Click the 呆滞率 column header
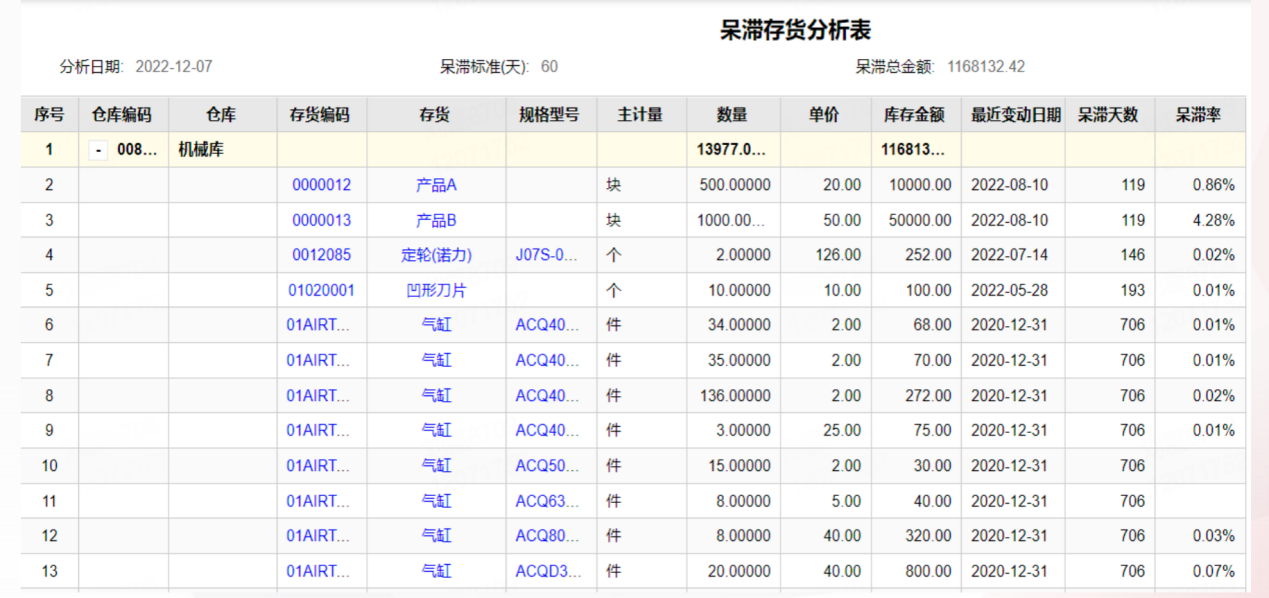1269x598 pixels. click(1198, 114)
